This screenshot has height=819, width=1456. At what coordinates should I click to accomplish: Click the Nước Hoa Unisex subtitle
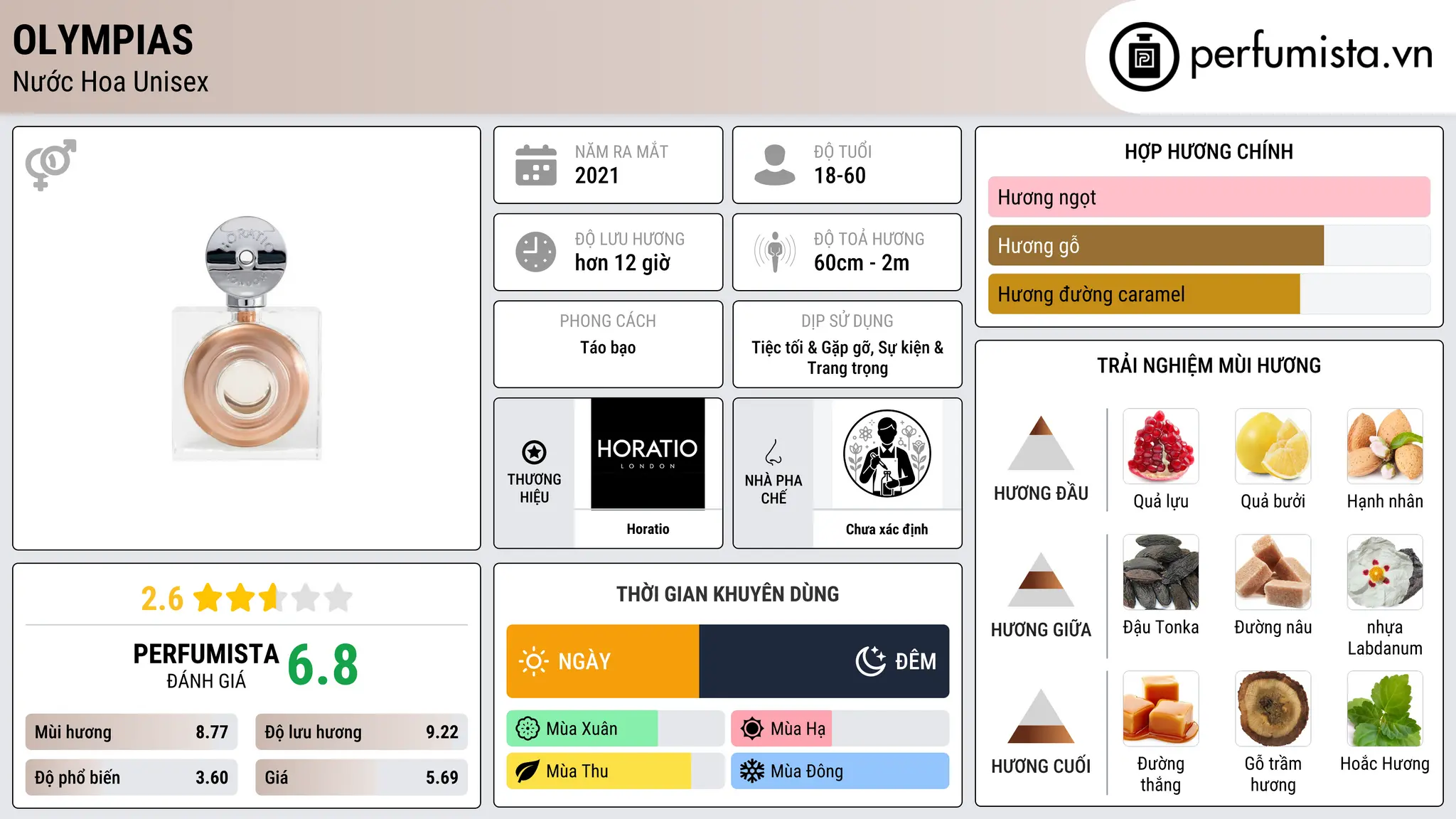tap(111, 82)
